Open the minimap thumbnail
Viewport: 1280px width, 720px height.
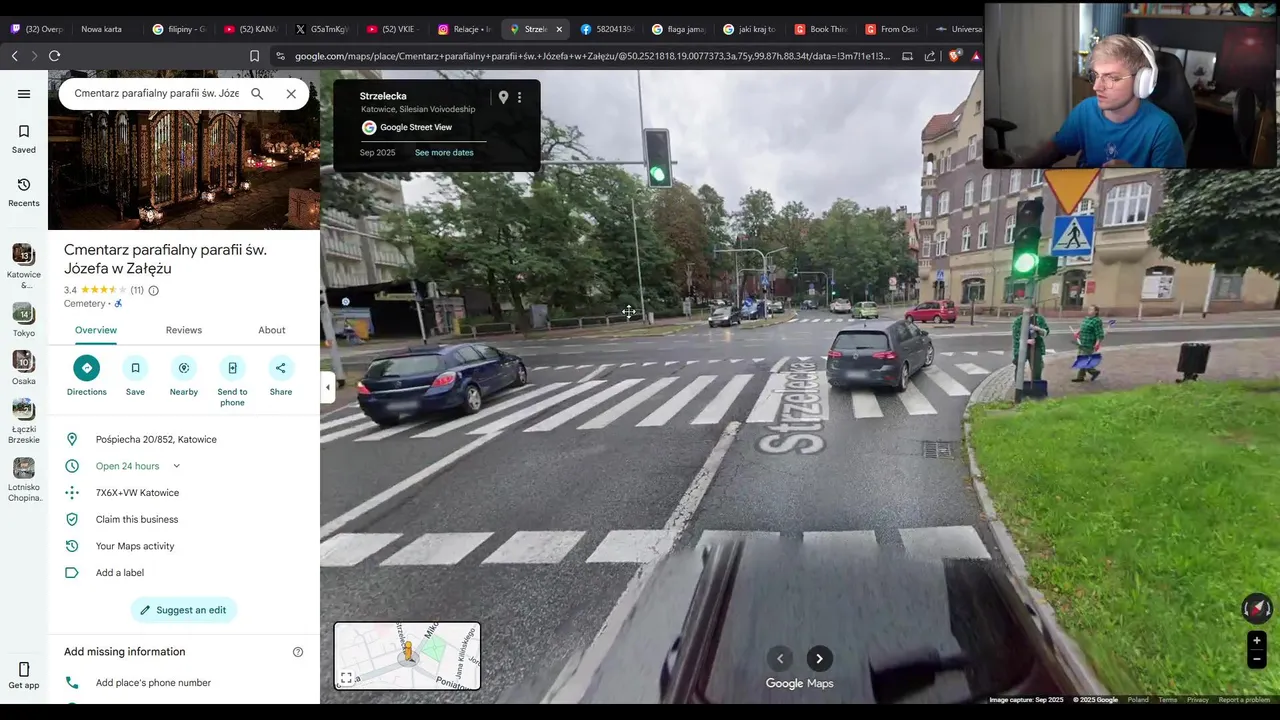pos(407,656)
